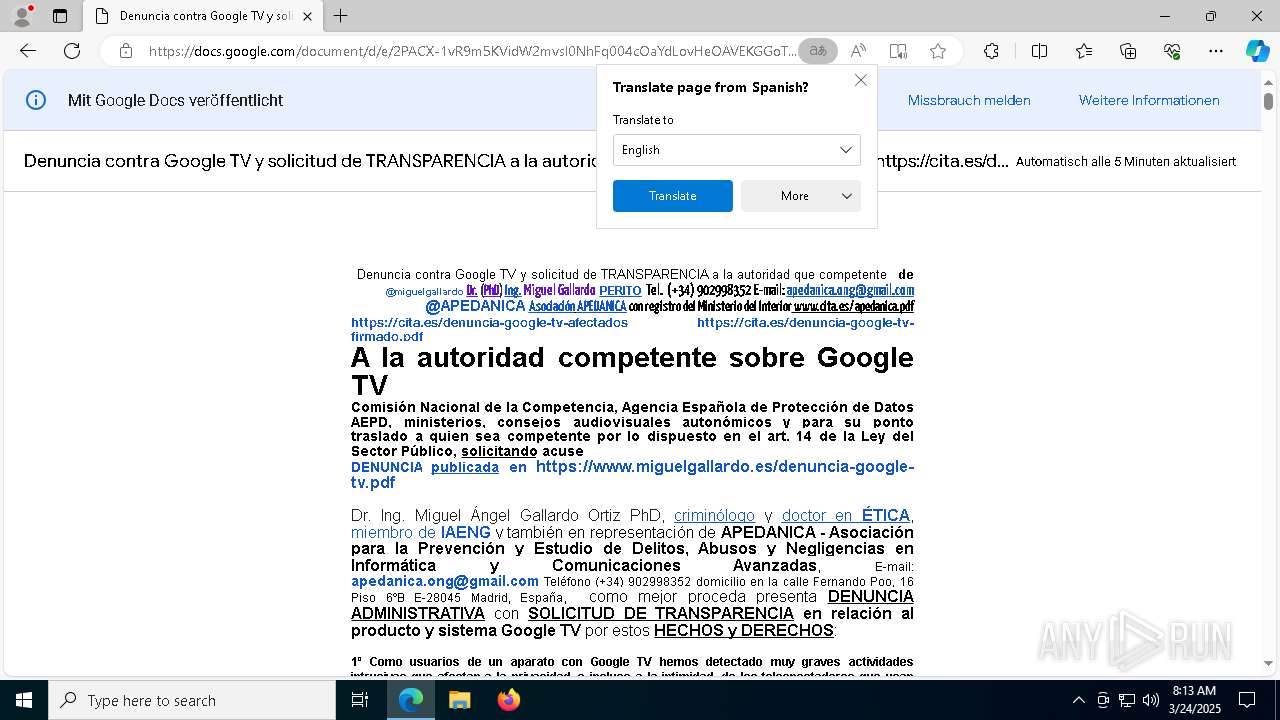Viewport: 1280px width, 720px height.
Task: Open the apedanica.ong@gmail.com header link
Action: (x=850, y=290)
